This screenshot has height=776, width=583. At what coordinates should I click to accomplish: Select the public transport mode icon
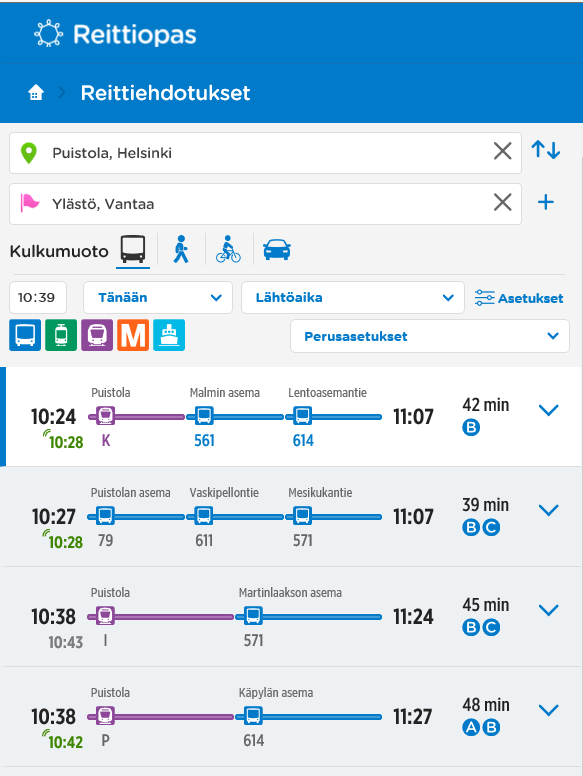click(x=133, y=249)
